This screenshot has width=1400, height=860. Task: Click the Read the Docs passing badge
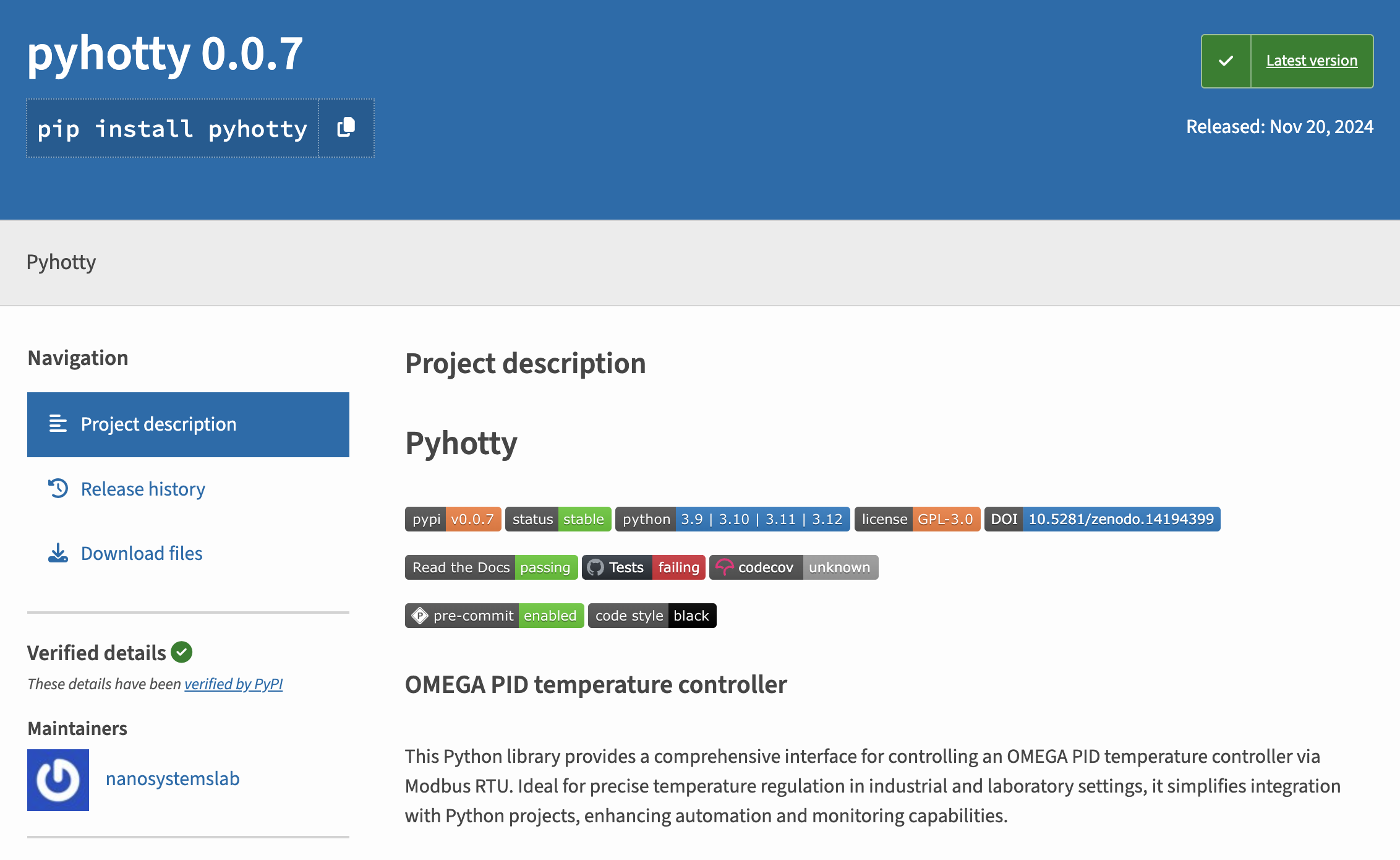coord(491,567)
